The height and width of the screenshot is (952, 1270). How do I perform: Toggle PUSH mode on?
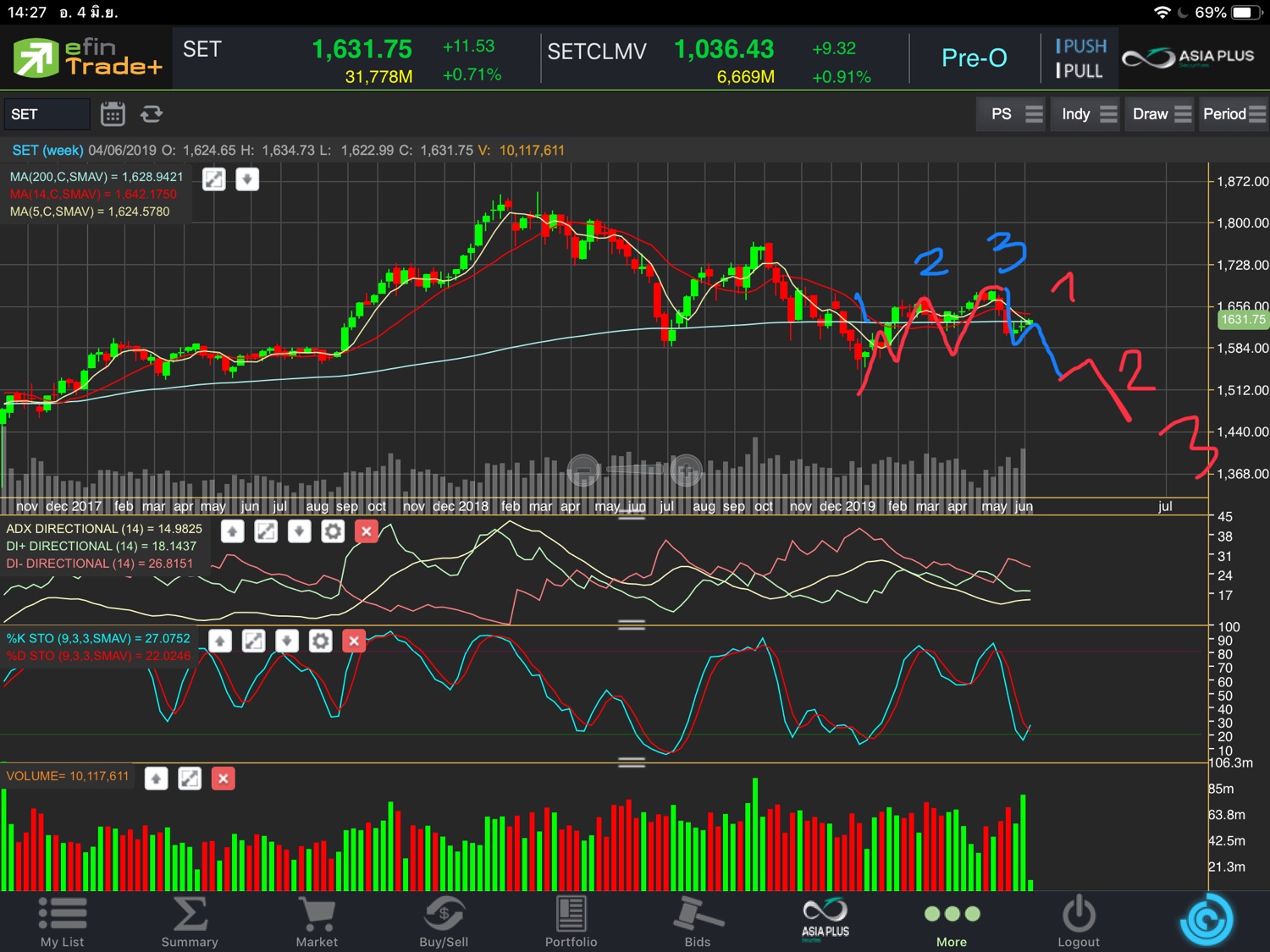(x=1081, y=47)
